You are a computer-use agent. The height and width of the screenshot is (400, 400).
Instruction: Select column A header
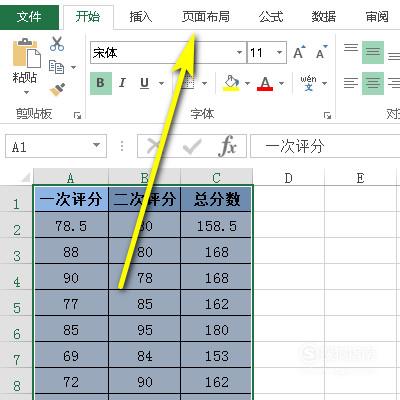[x=71, y=177]
